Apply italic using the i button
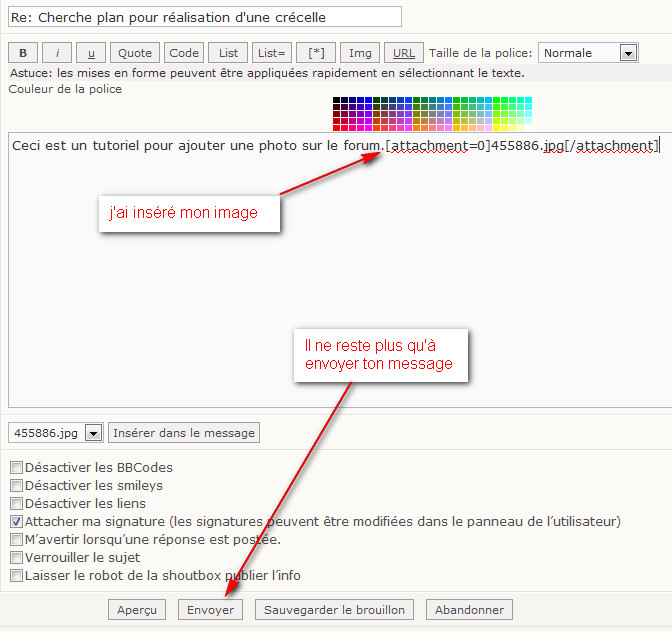The width and height of the screenshot is (672, 631). [57, 53]
